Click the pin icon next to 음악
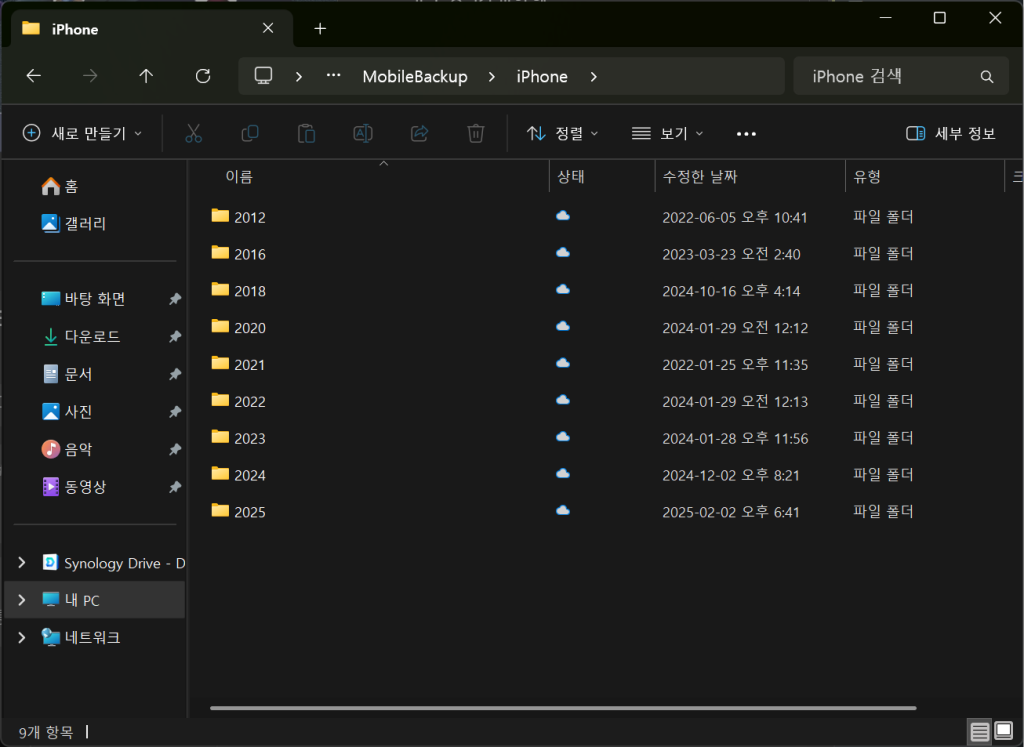 pyautogui.click(x=175, y=449)
